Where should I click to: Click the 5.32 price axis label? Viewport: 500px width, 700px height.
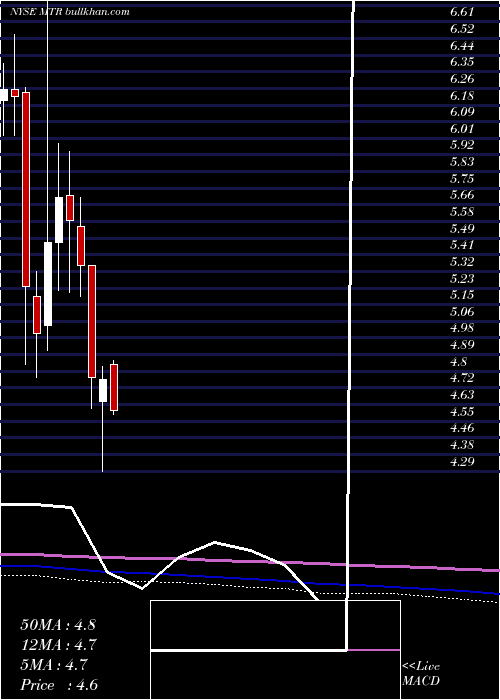tap(462, 262)
